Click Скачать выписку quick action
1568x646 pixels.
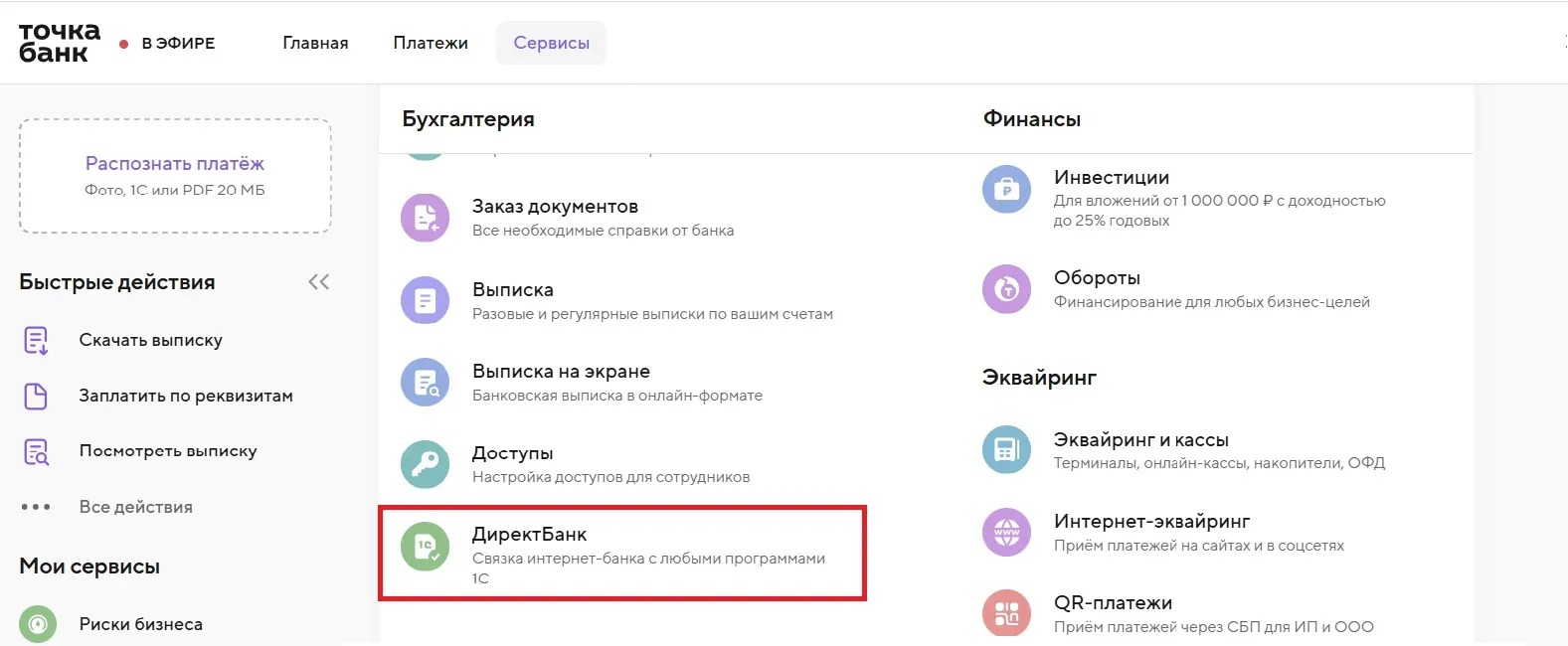(x=150, y=340)
